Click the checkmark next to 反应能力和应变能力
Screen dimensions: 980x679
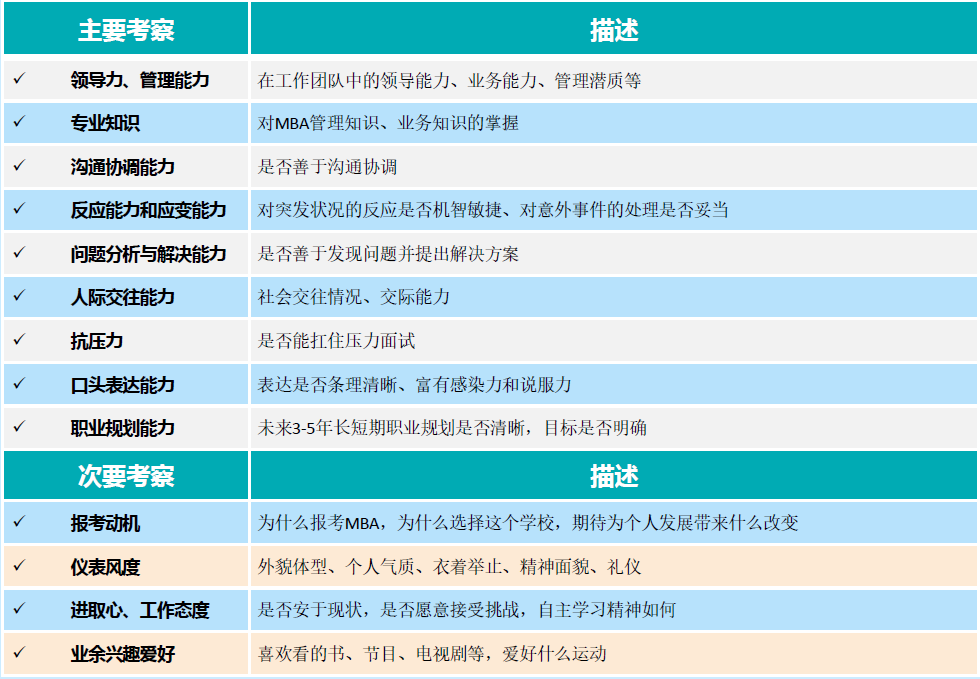tap(19, 209)
